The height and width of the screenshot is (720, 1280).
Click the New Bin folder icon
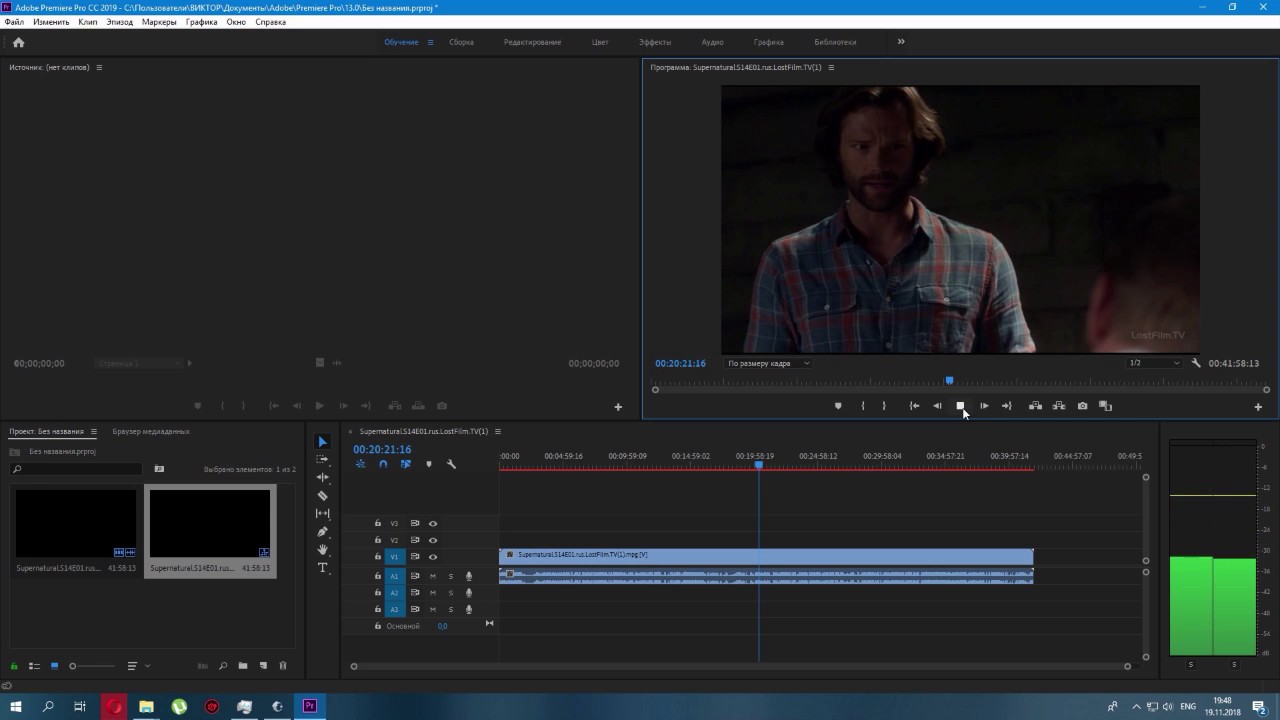[x=243, y=666]
